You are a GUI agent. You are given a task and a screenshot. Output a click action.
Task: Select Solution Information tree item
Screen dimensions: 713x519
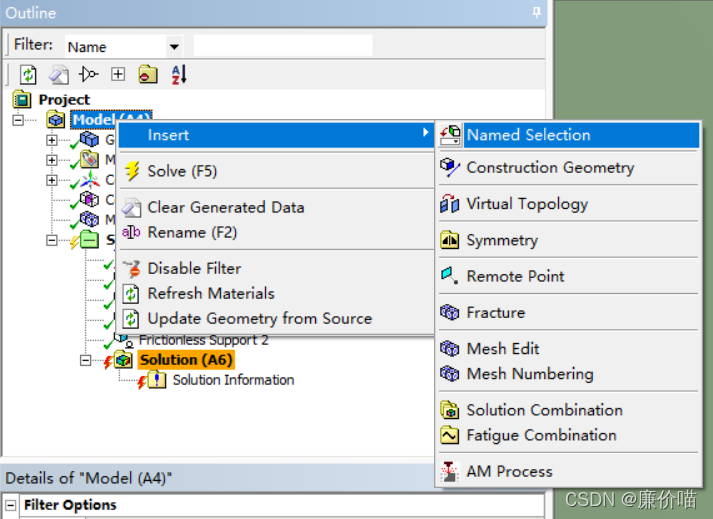233,380
